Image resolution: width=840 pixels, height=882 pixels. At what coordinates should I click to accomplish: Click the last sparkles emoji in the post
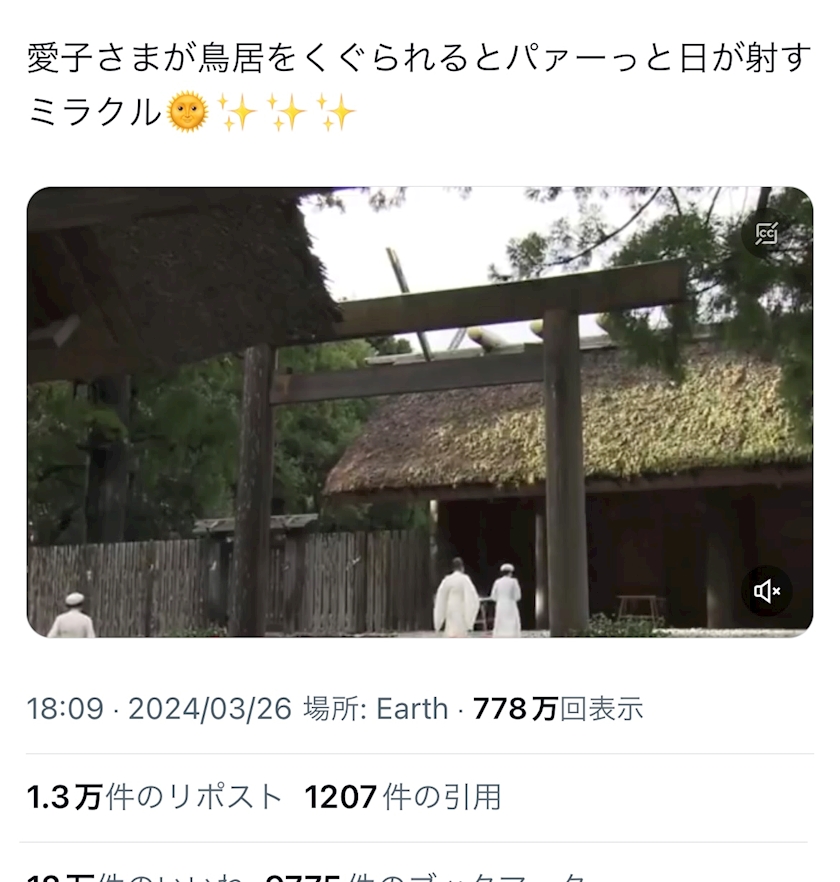point(336,112)
